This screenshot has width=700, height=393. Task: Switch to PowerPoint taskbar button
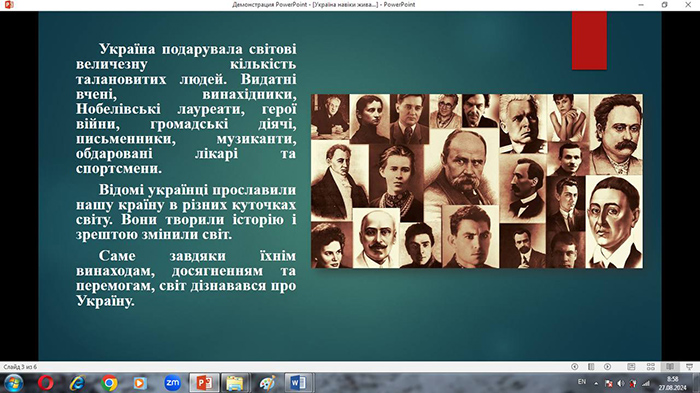click(x=204, y=383)
